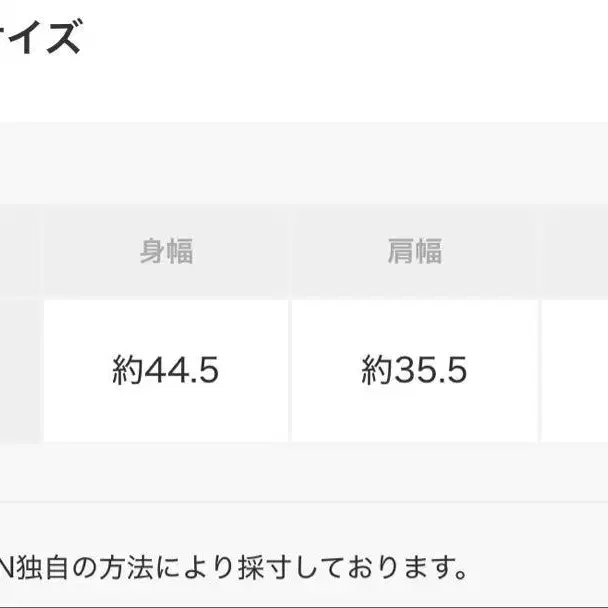Click the 約44.5 body width value
The height and width of the screenshot is (608, 608).
tap(166, 370)
